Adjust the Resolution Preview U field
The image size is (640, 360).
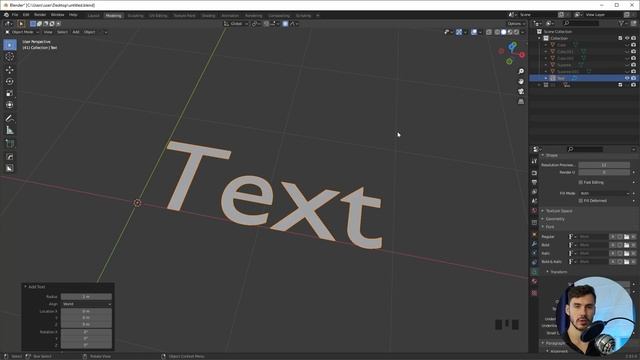[604, 165]
